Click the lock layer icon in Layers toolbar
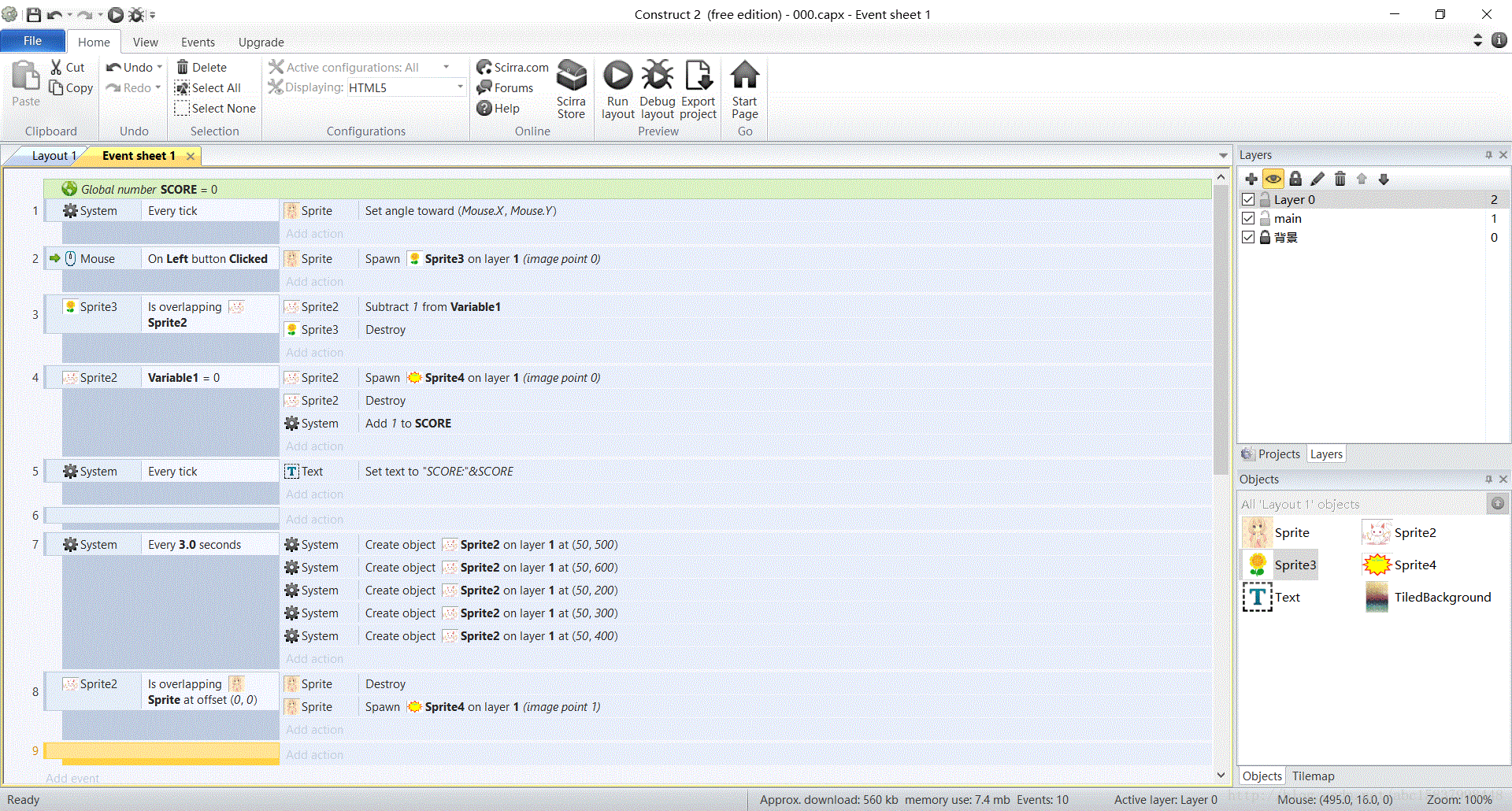1512x811 pixels. 1295,179
